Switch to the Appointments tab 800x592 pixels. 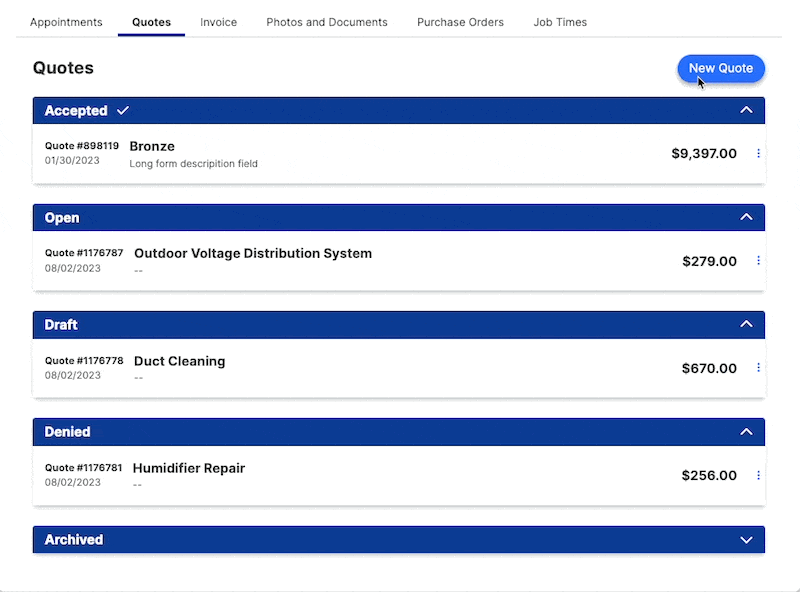66,22
